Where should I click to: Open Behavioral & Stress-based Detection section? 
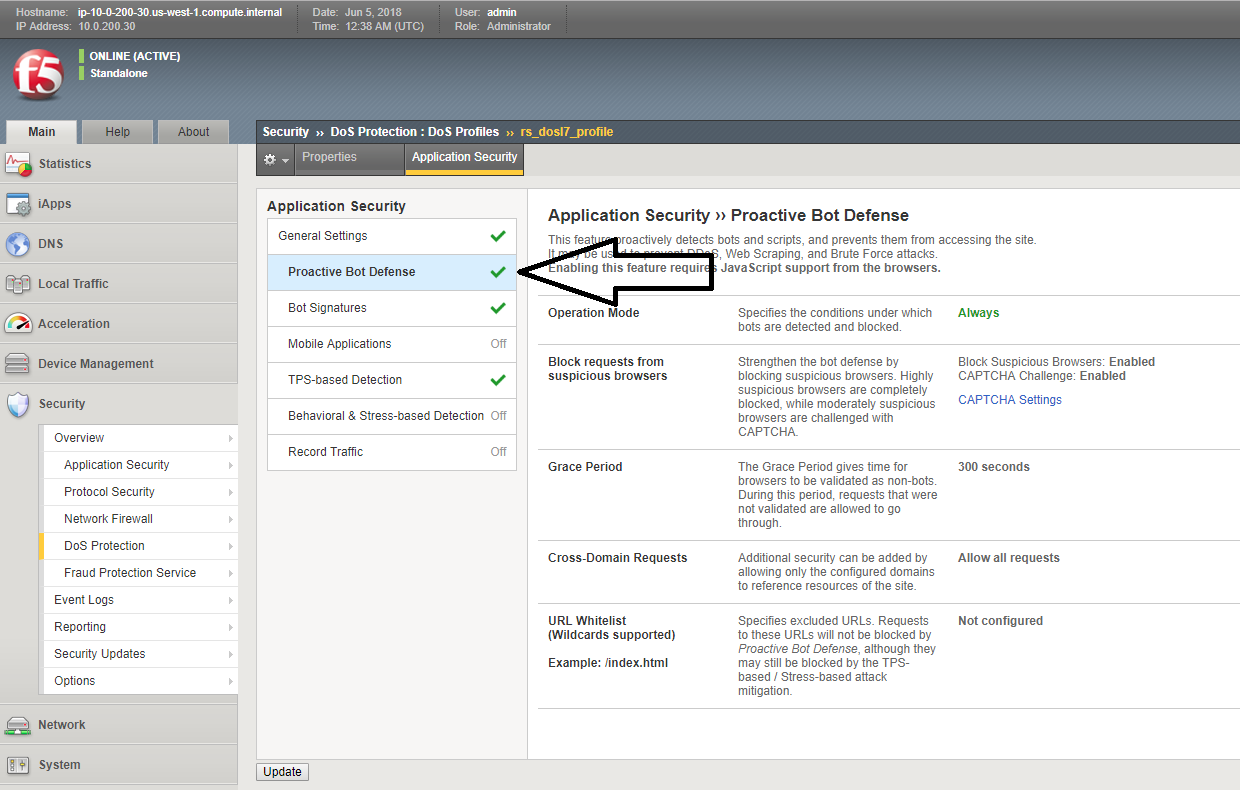[x=392, y=416]
